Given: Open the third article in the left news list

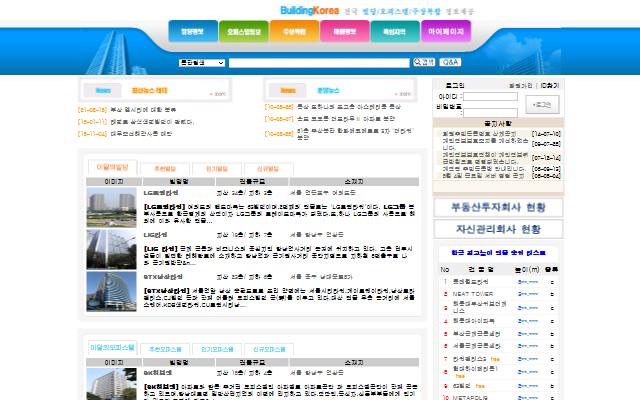Looking at the screenshot, I should tap(141, 134).
